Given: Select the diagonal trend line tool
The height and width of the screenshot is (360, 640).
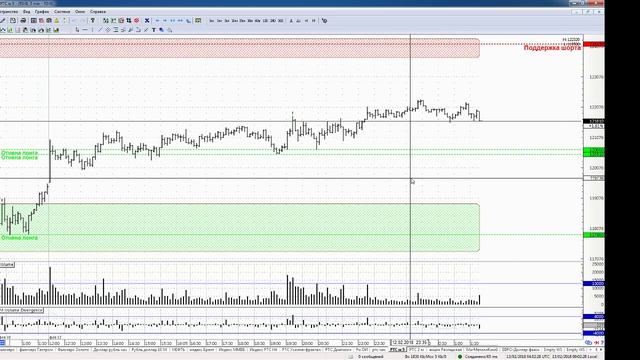Looking at the screenshot, I should coord(100,30).
